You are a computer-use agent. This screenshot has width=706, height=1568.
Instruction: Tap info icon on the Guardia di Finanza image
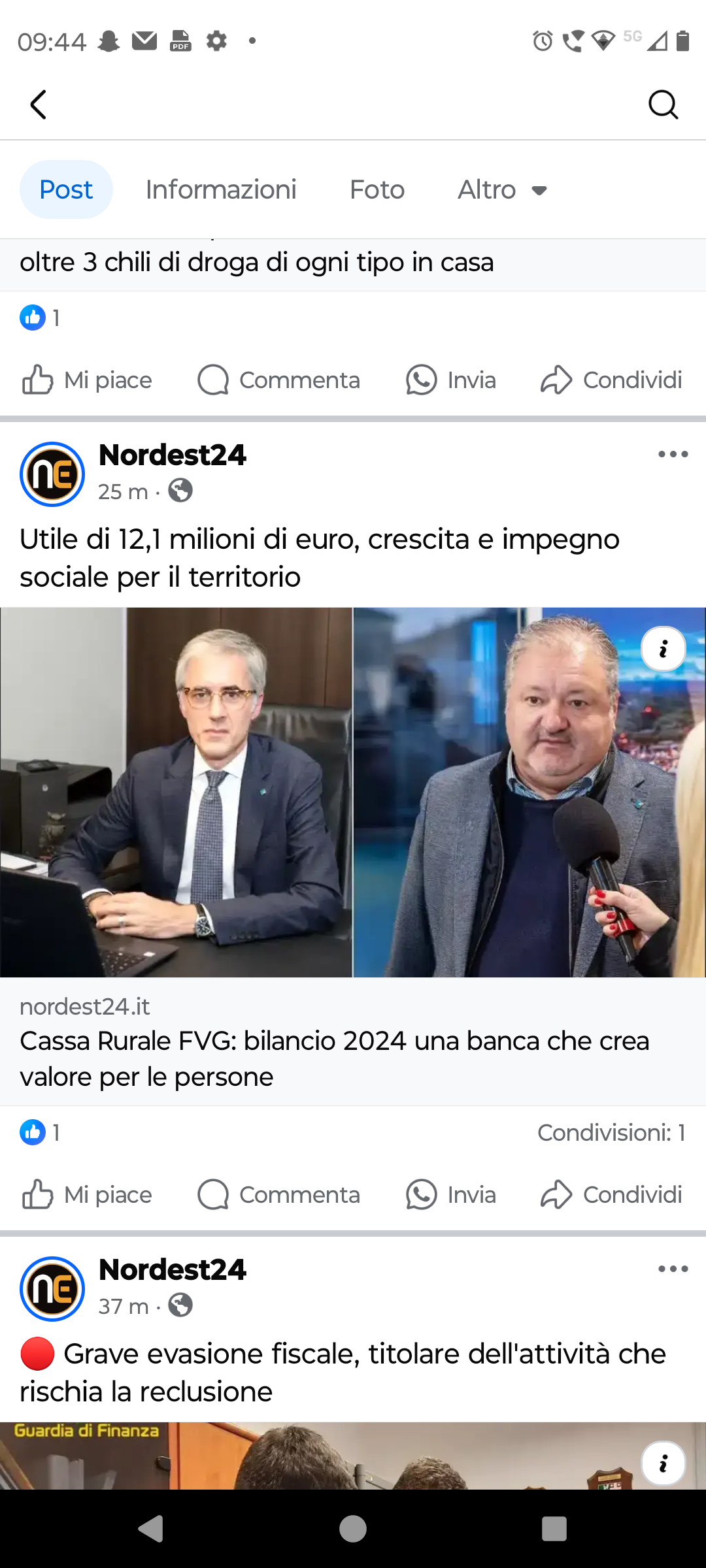[664, 1463]
